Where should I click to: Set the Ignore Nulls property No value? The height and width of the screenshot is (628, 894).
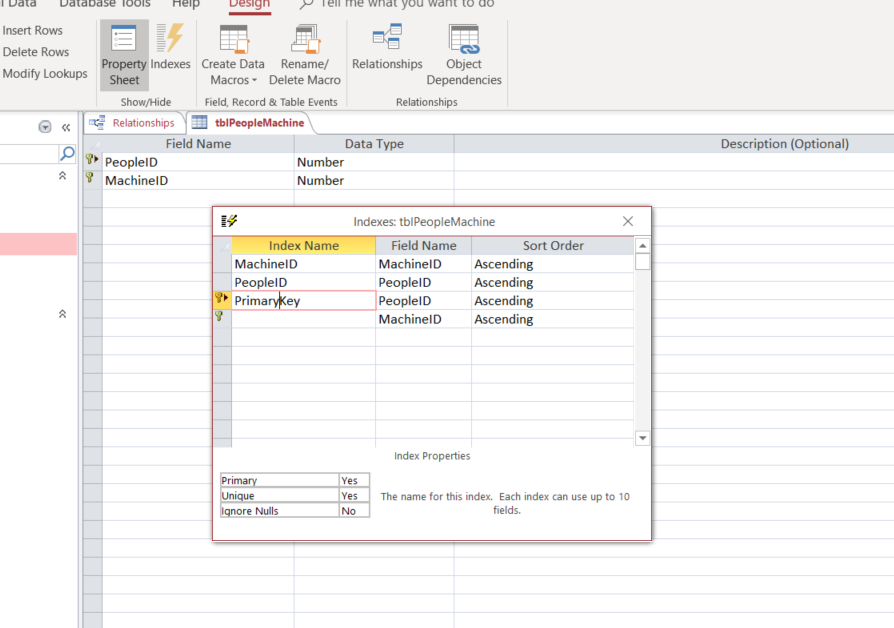click(354, 511)
